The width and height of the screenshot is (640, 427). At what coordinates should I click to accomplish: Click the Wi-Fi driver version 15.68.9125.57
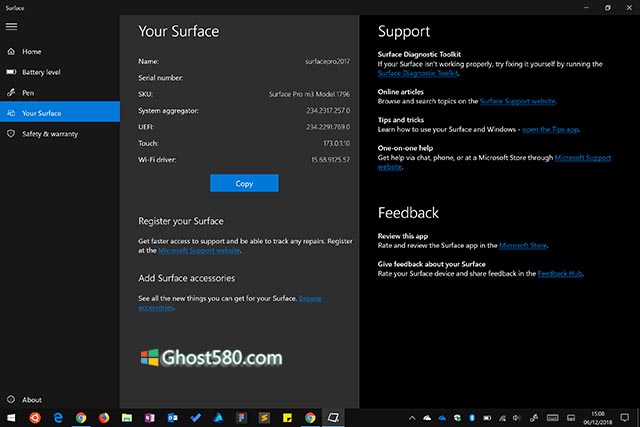tap(330, 160)
